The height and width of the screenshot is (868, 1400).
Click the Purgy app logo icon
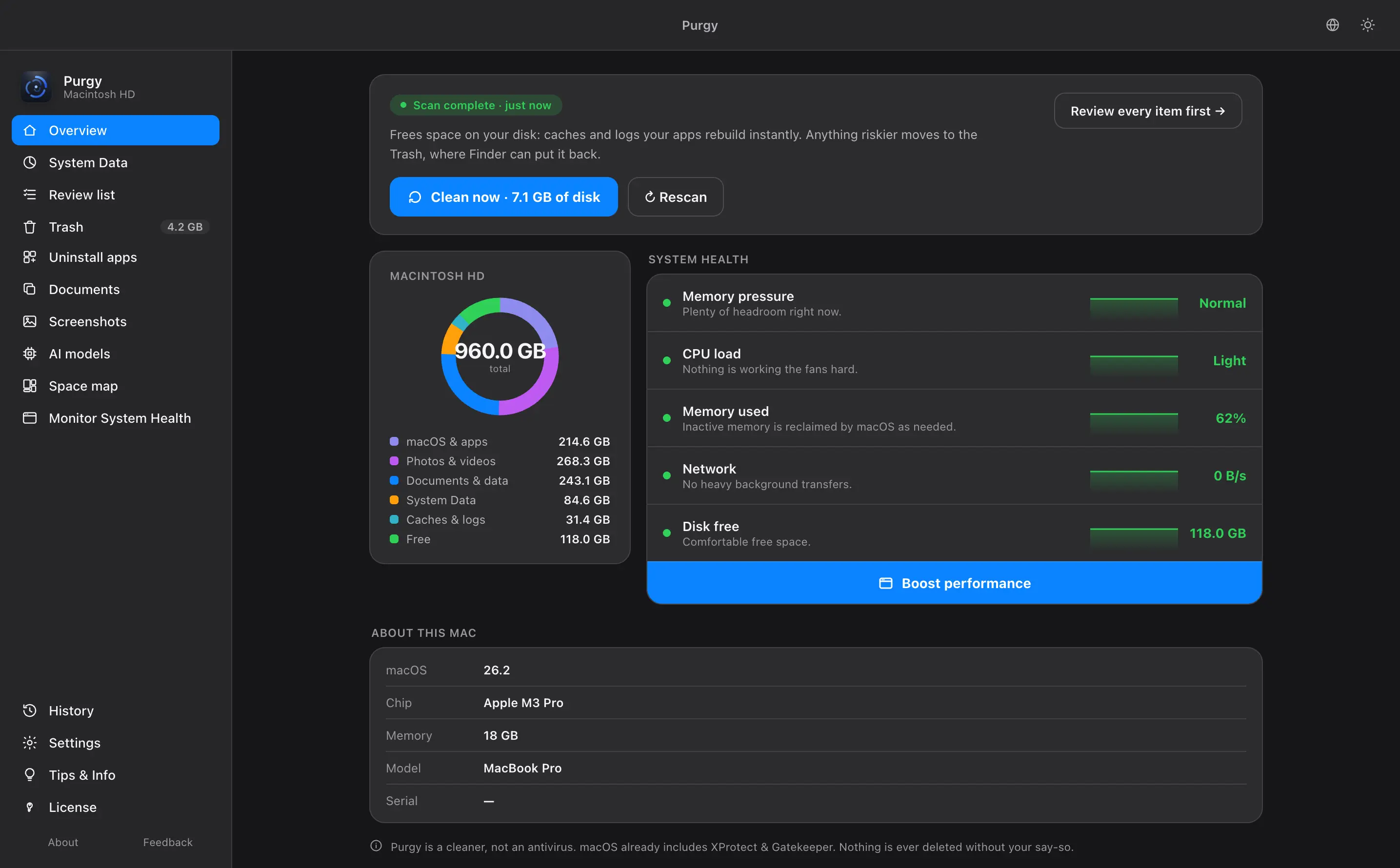click(x=36, y=87)
